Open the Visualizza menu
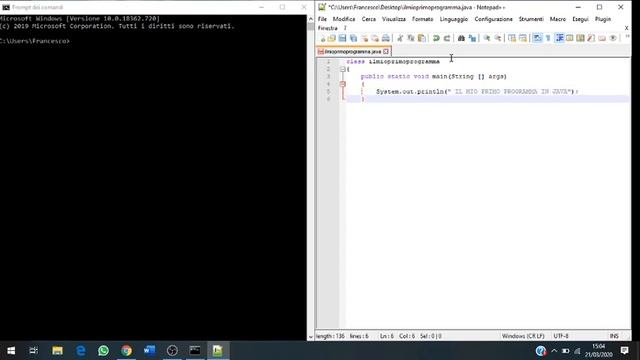 pyautogui.click(x=394, y=19)
